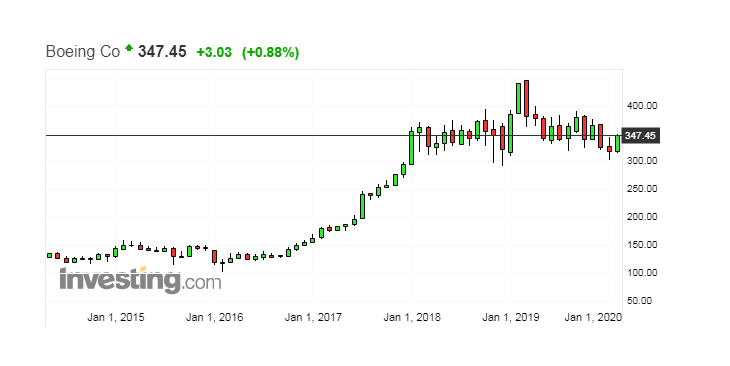Select the Jan 1, 2015 date label

point(115,317)
